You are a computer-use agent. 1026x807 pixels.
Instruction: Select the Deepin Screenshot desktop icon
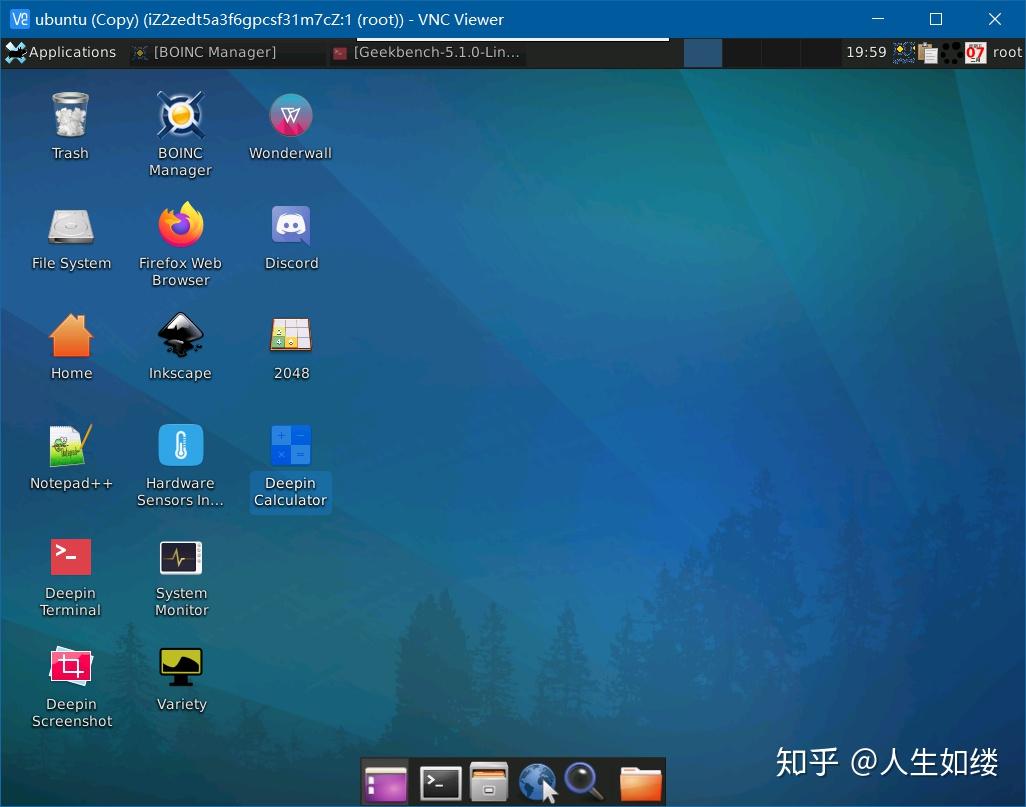[x=71, y=687]
